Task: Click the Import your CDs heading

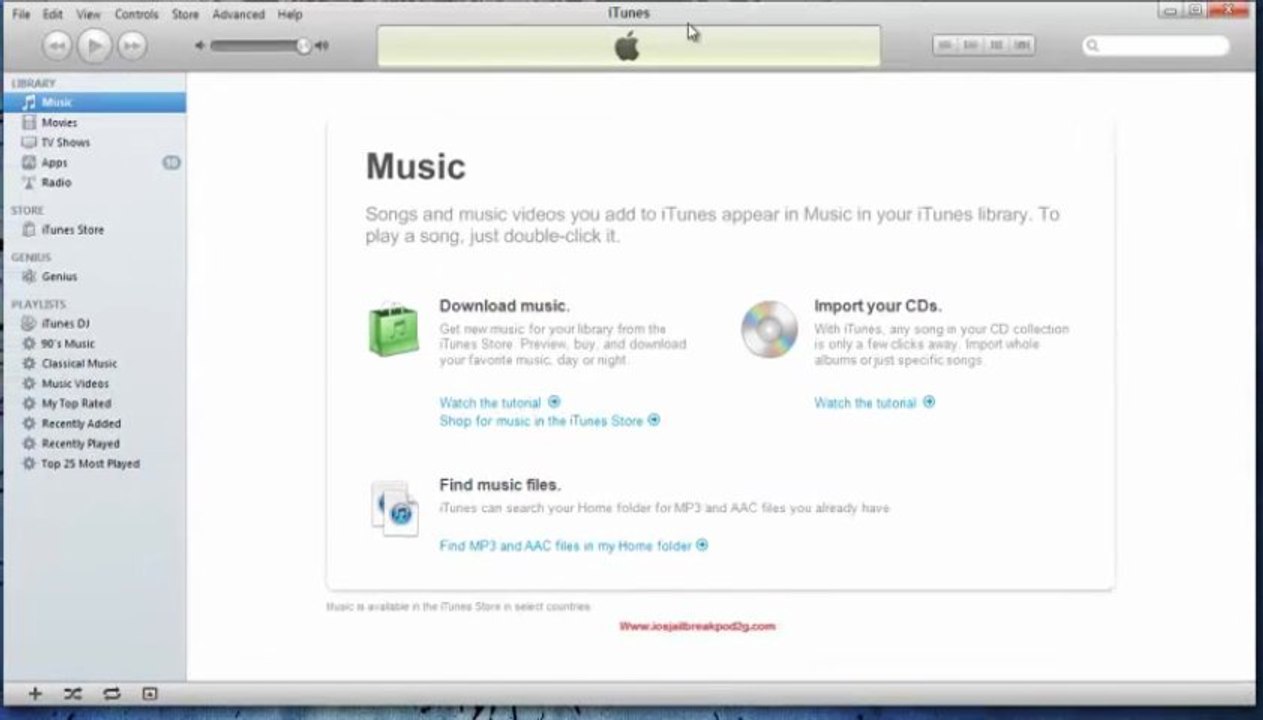Action: pos(877,306)
